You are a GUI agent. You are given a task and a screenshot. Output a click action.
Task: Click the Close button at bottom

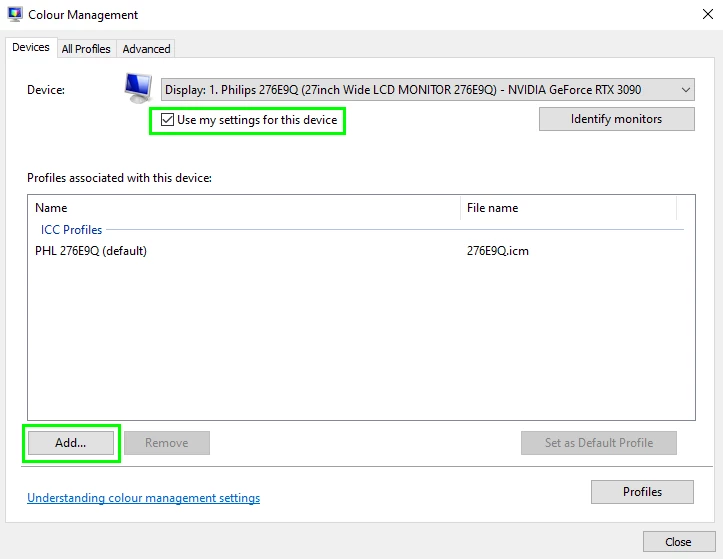point(679,542)
